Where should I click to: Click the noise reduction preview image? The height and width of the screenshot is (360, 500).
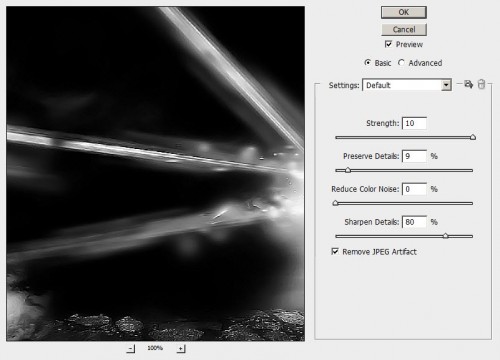155,174
